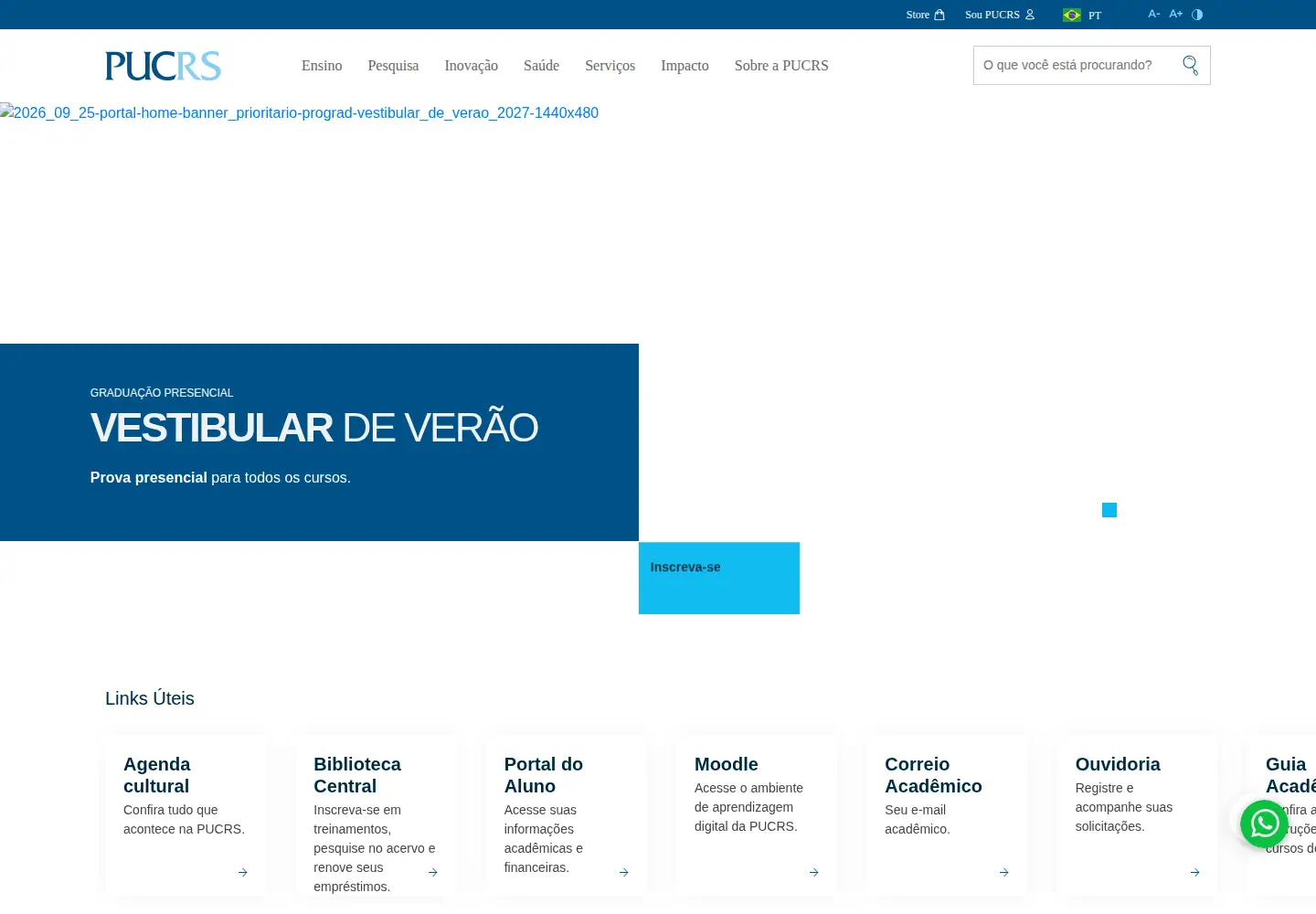
Task: Open the Saúde menu
Action: (x=541, y=66)
